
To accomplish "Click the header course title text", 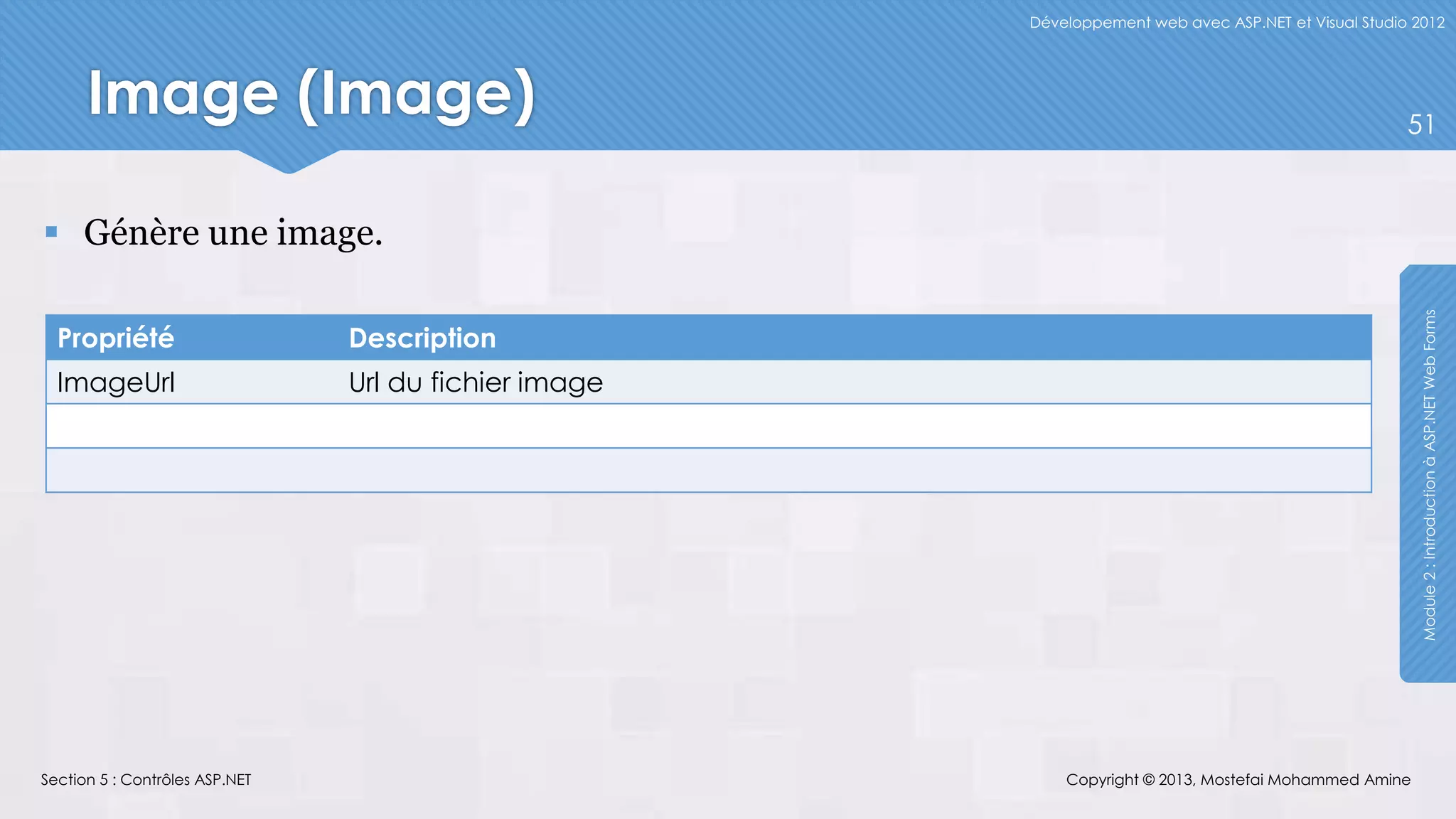I will [1236, 23].
